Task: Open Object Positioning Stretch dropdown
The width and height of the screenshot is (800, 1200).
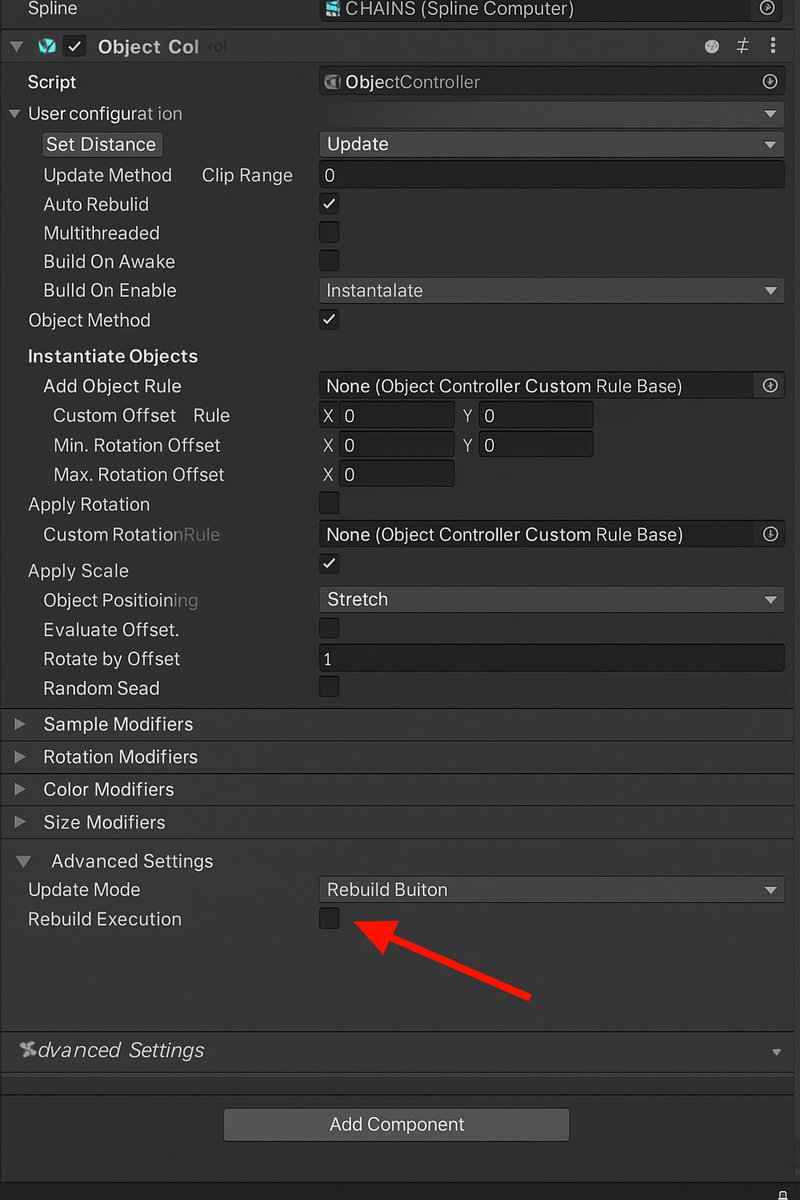Action: point(552,600)
